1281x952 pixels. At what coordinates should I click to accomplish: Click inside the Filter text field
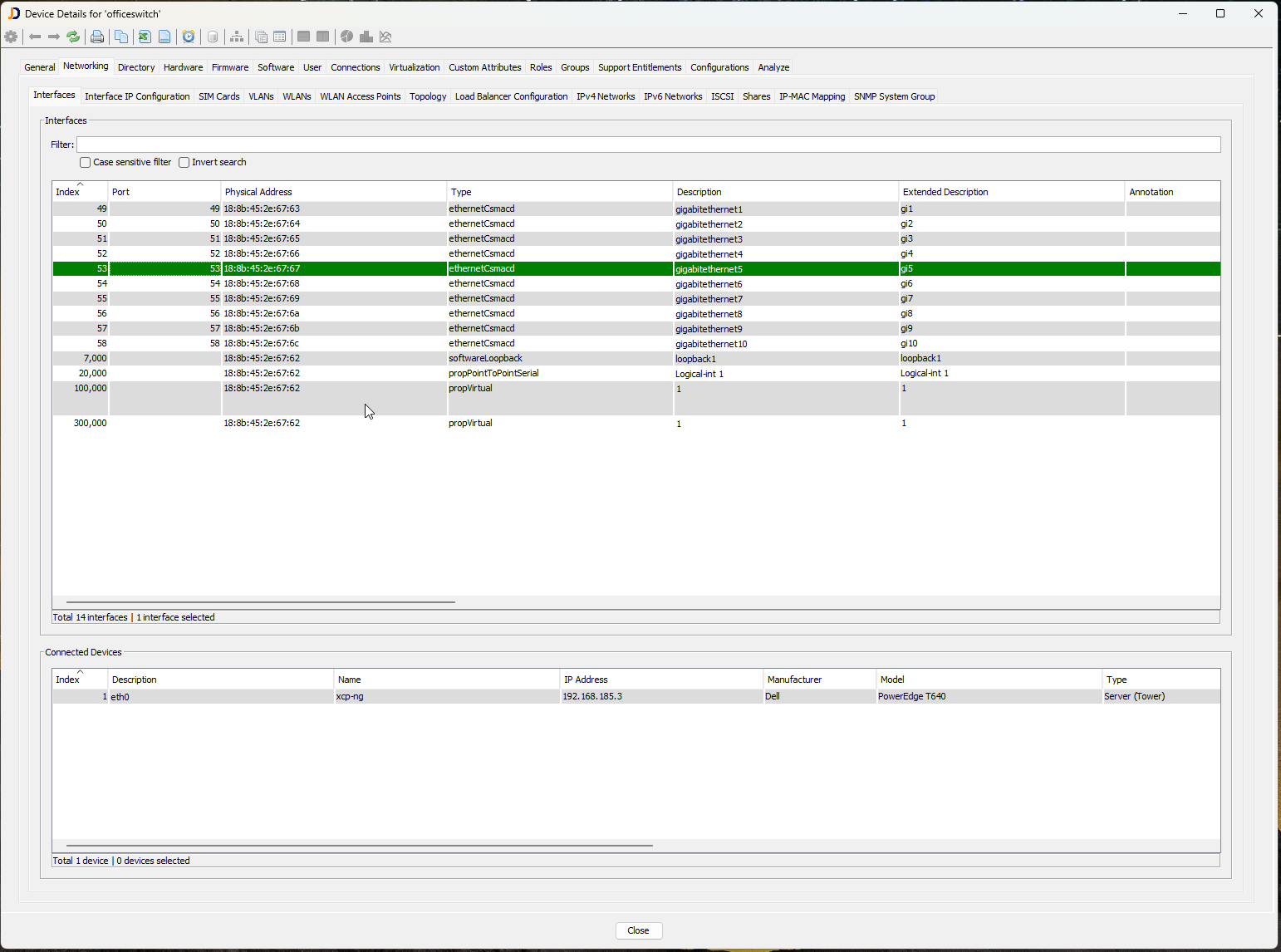coord(648,145)
